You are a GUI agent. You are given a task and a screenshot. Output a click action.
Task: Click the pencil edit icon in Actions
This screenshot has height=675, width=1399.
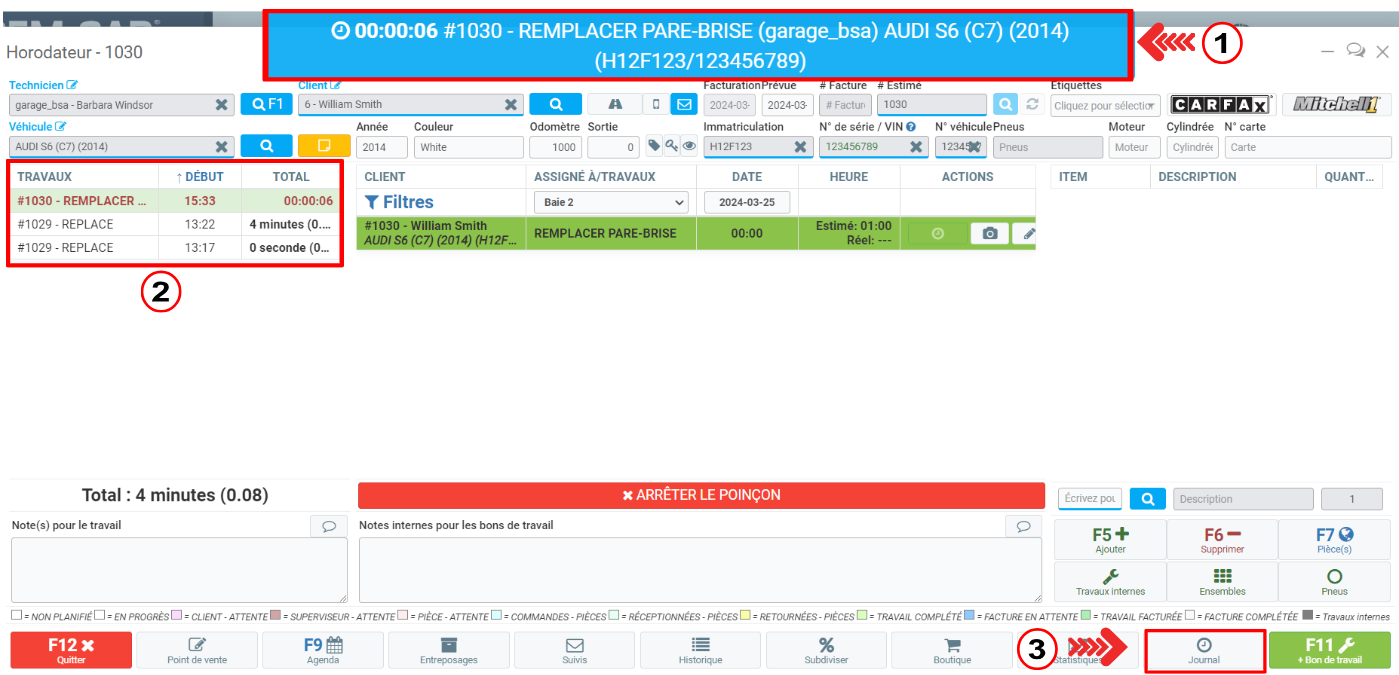tap(1028, 233)
